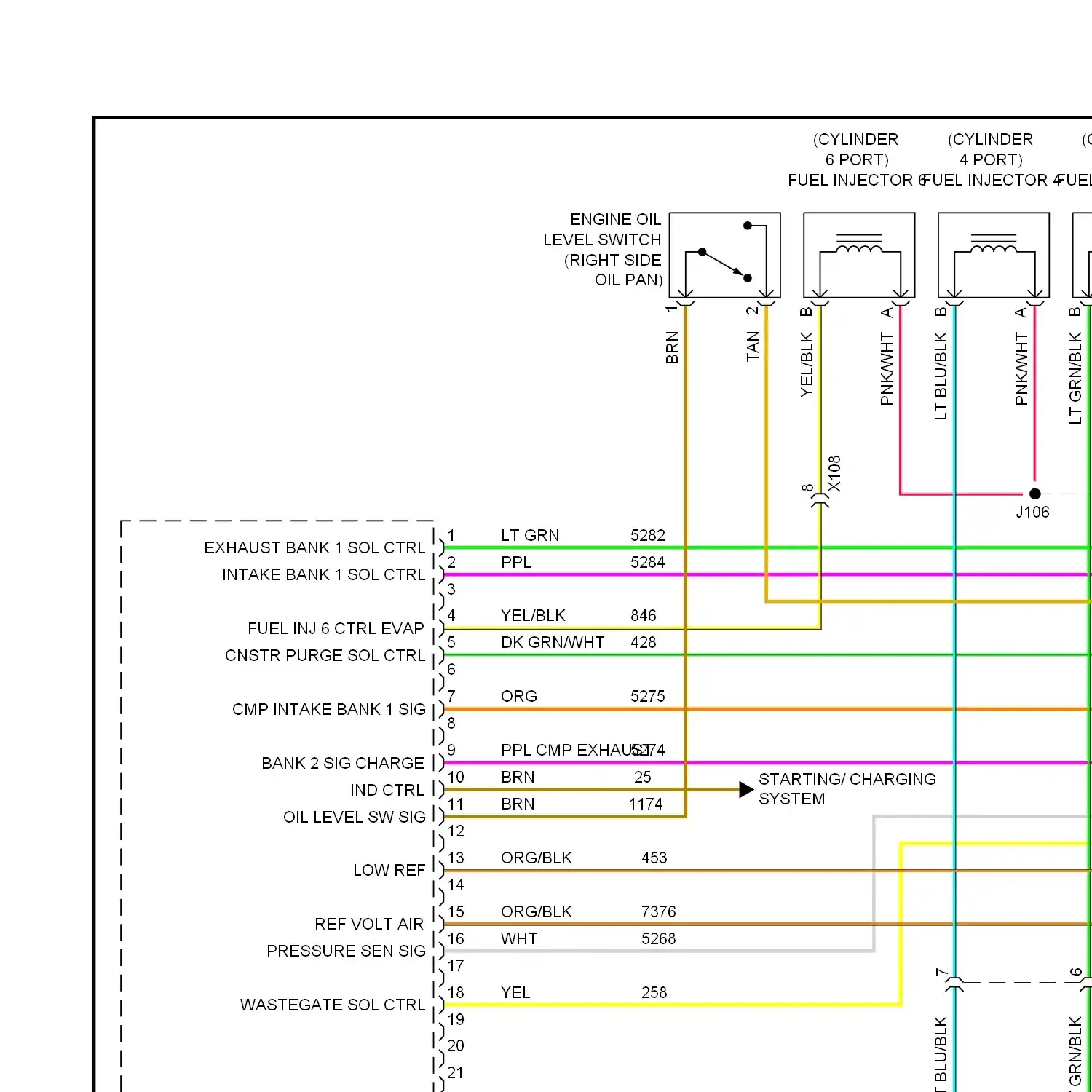Select circuit number 5282
Screen dimensions: 1092x1092
(x=648, y=535)
